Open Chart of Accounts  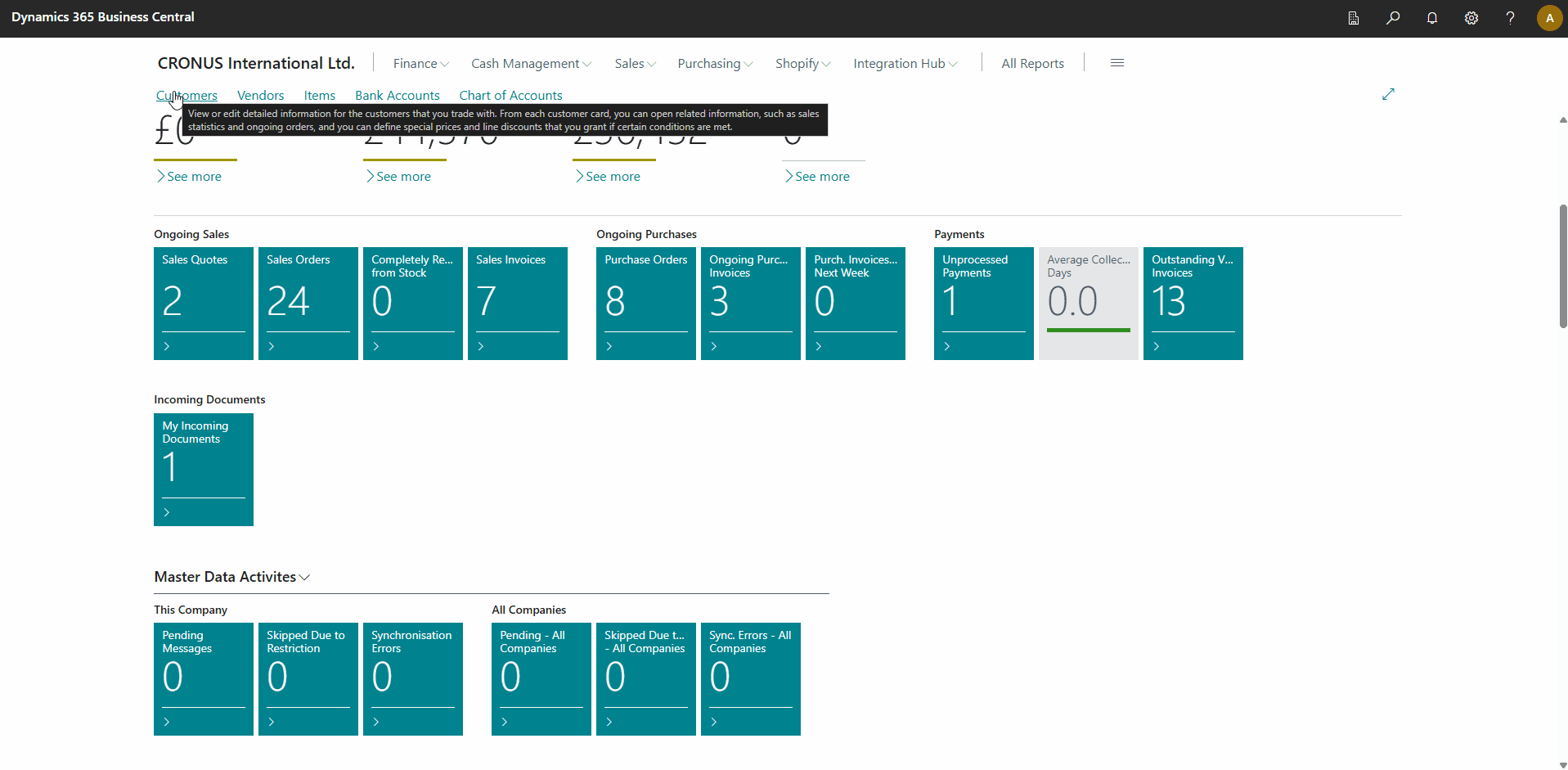click(x=510, y=95)
